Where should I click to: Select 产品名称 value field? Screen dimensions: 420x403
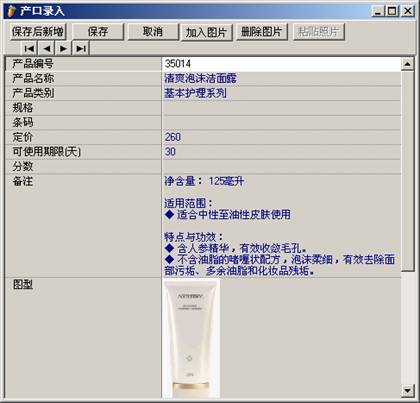281,78
